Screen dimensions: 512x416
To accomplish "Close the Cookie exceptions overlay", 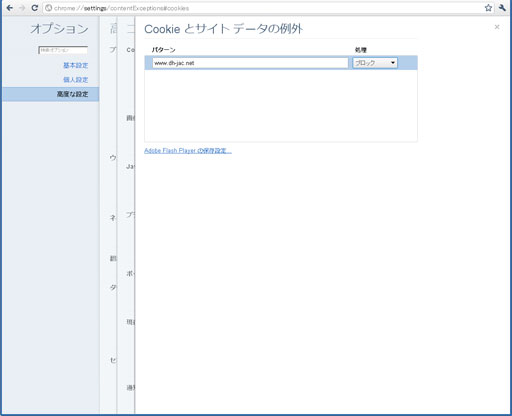I will 497,27.
